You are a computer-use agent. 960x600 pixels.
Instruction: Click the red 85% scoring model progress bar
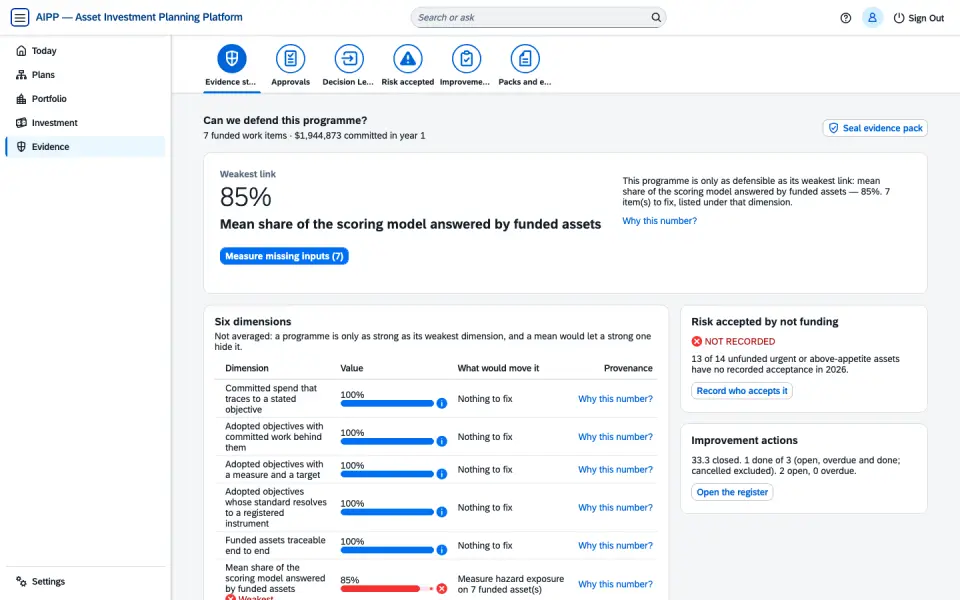point(387,588)
